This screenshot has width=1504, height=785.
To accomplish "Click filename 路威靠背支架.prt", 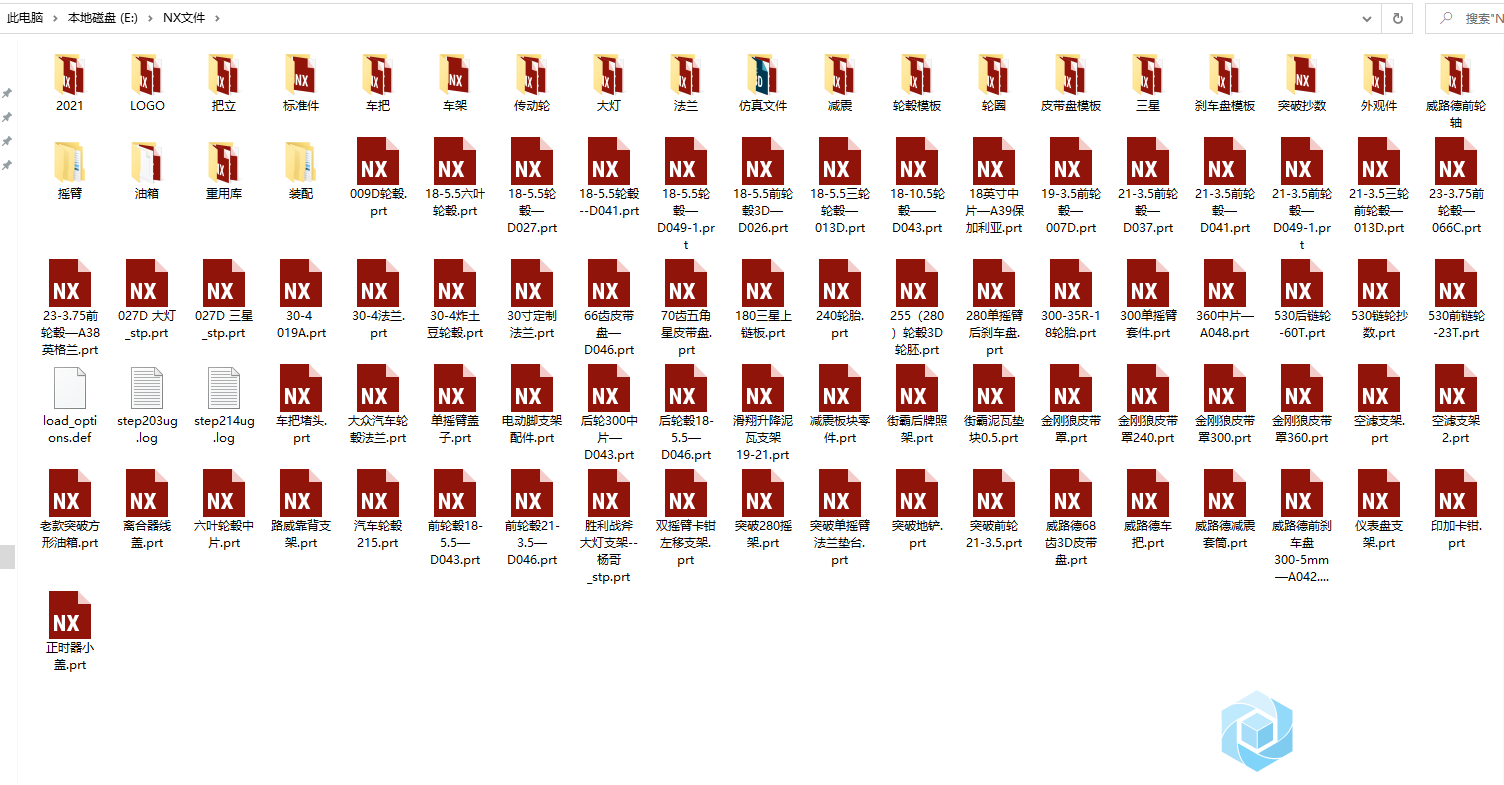I will click(301, 534).
